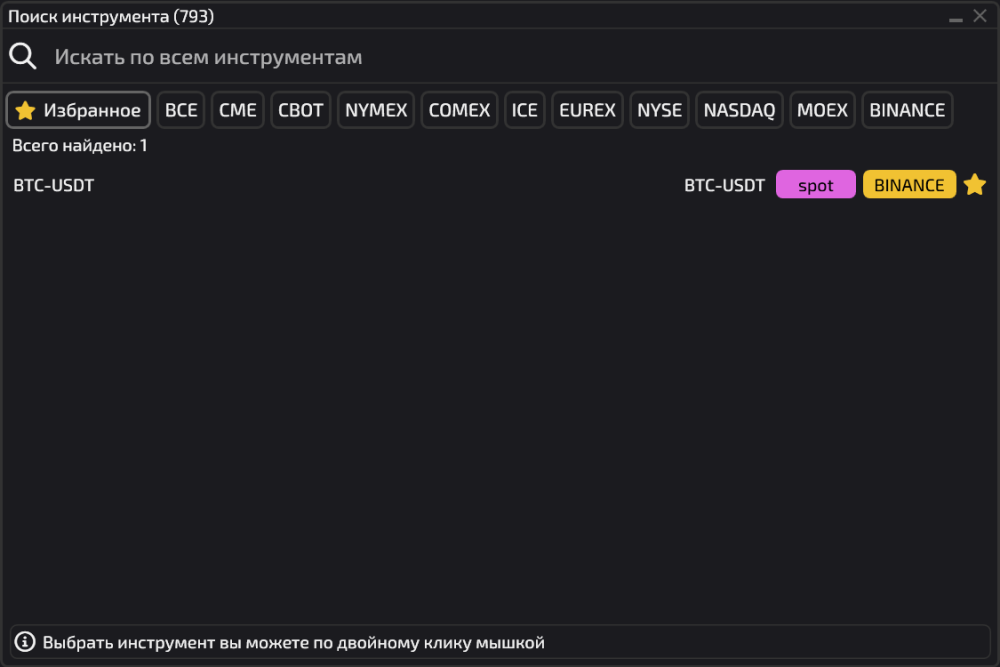Click the info icon in the hint bar
Viewport: 1000px width, 667px height.
(25, 642)
